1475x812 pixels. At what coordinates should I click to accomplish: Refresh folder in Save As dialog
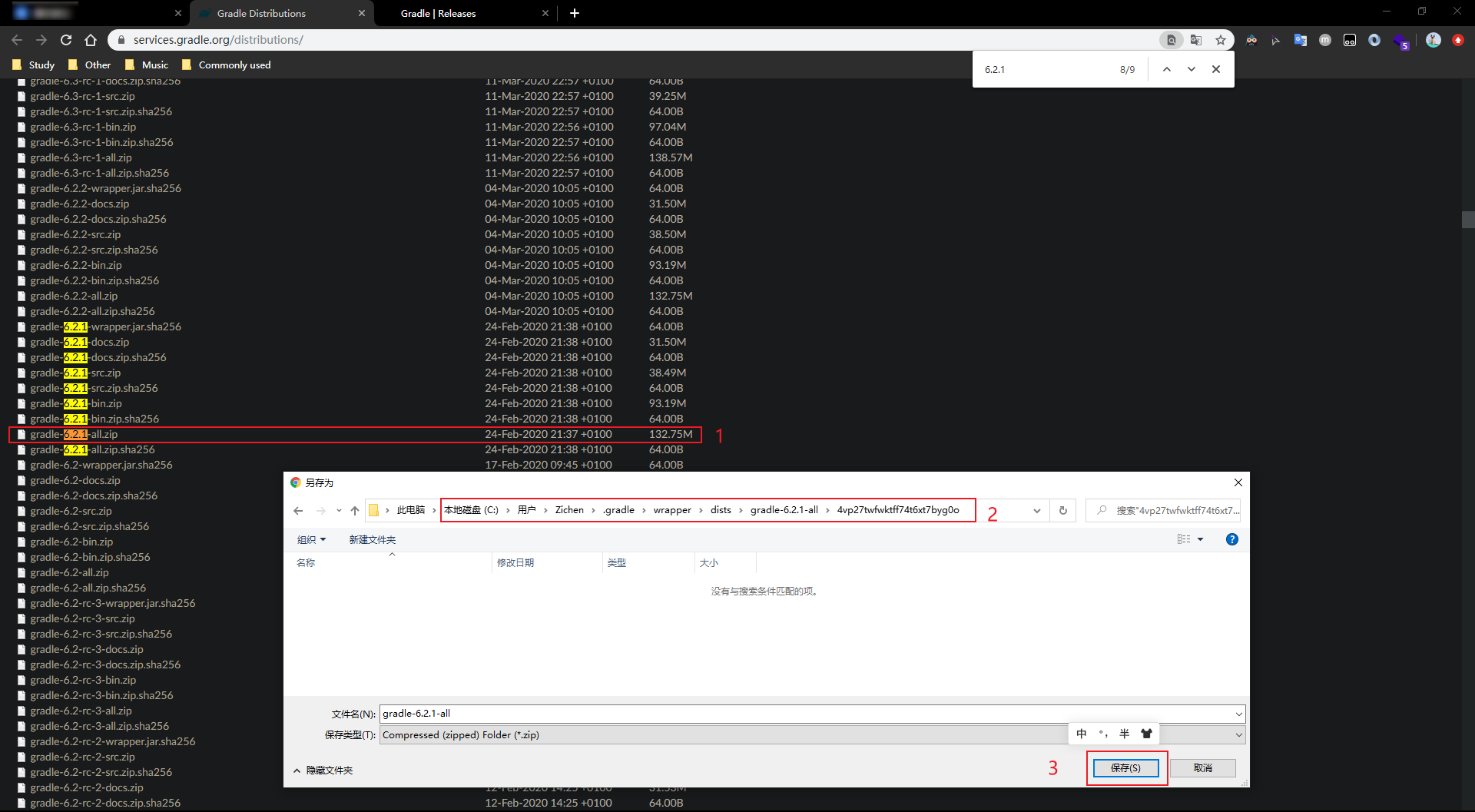pos(1063,510)
